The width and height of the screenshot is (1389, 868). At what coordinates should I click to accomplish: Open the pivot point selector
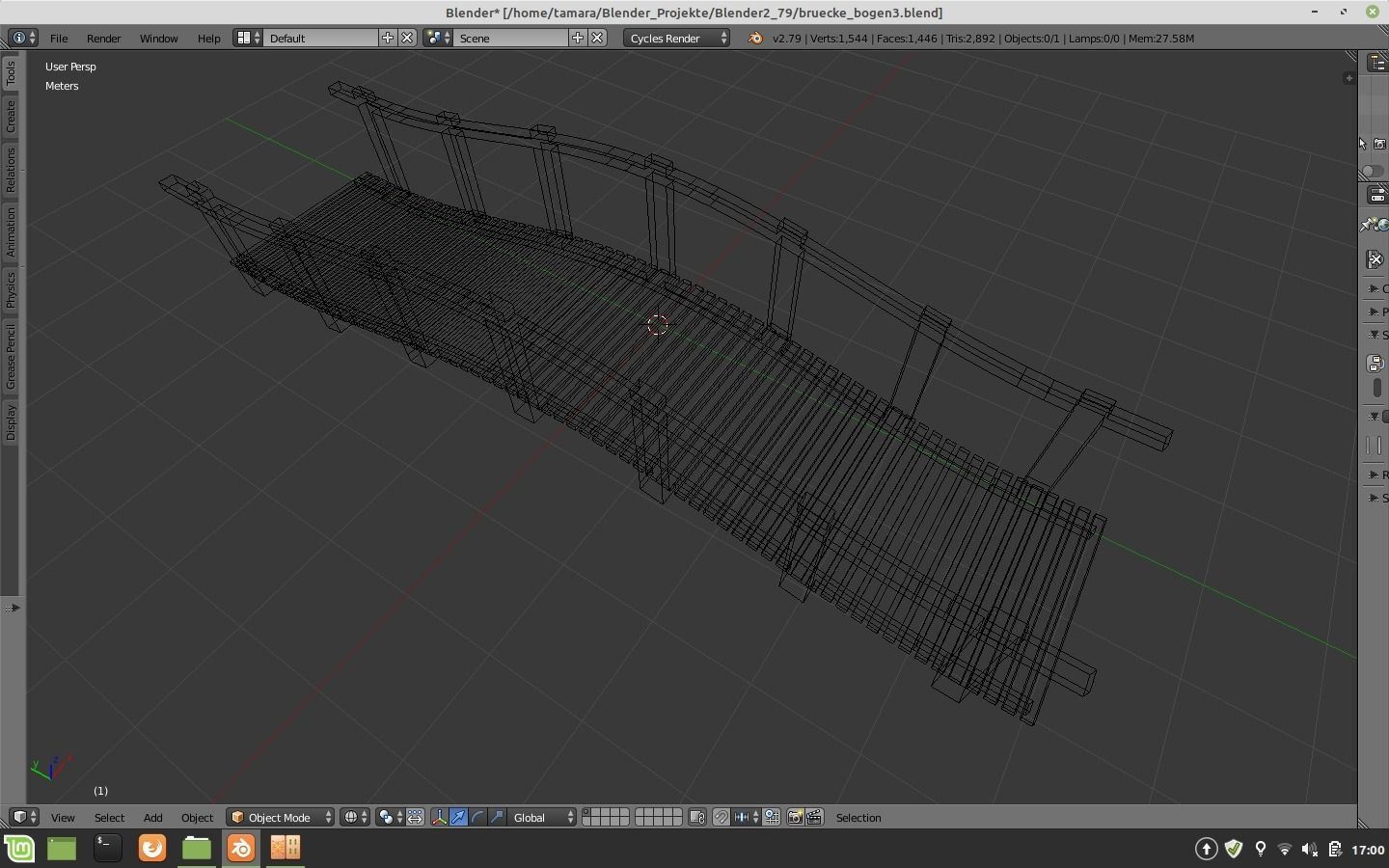[390, 817]
